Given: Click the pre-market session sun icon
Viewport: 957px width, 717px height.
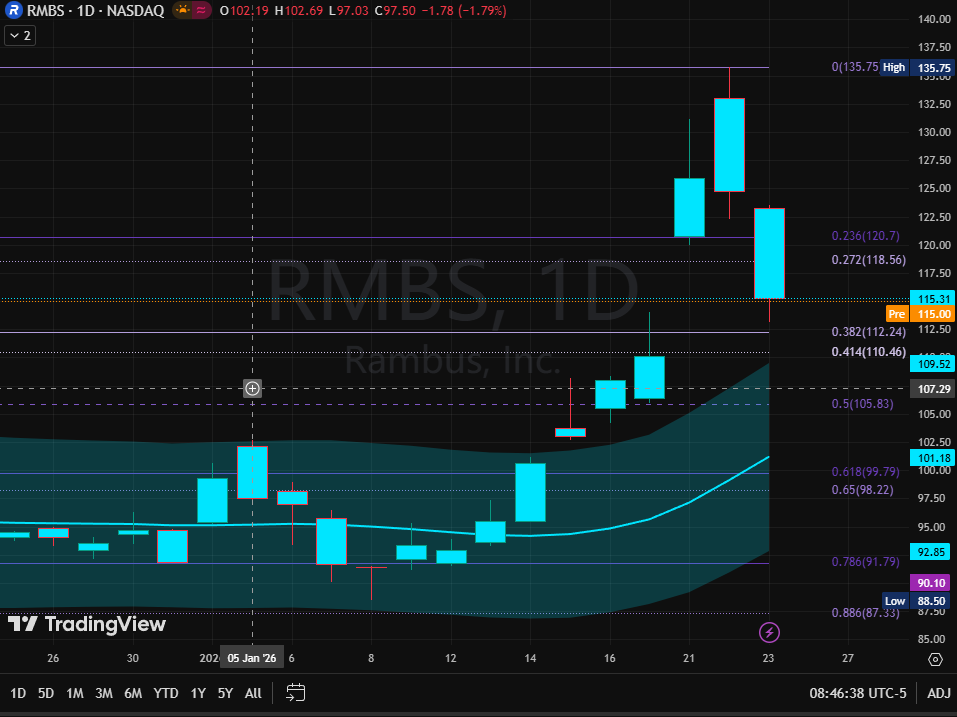Looking at the screenshot, I should point(182,10).
